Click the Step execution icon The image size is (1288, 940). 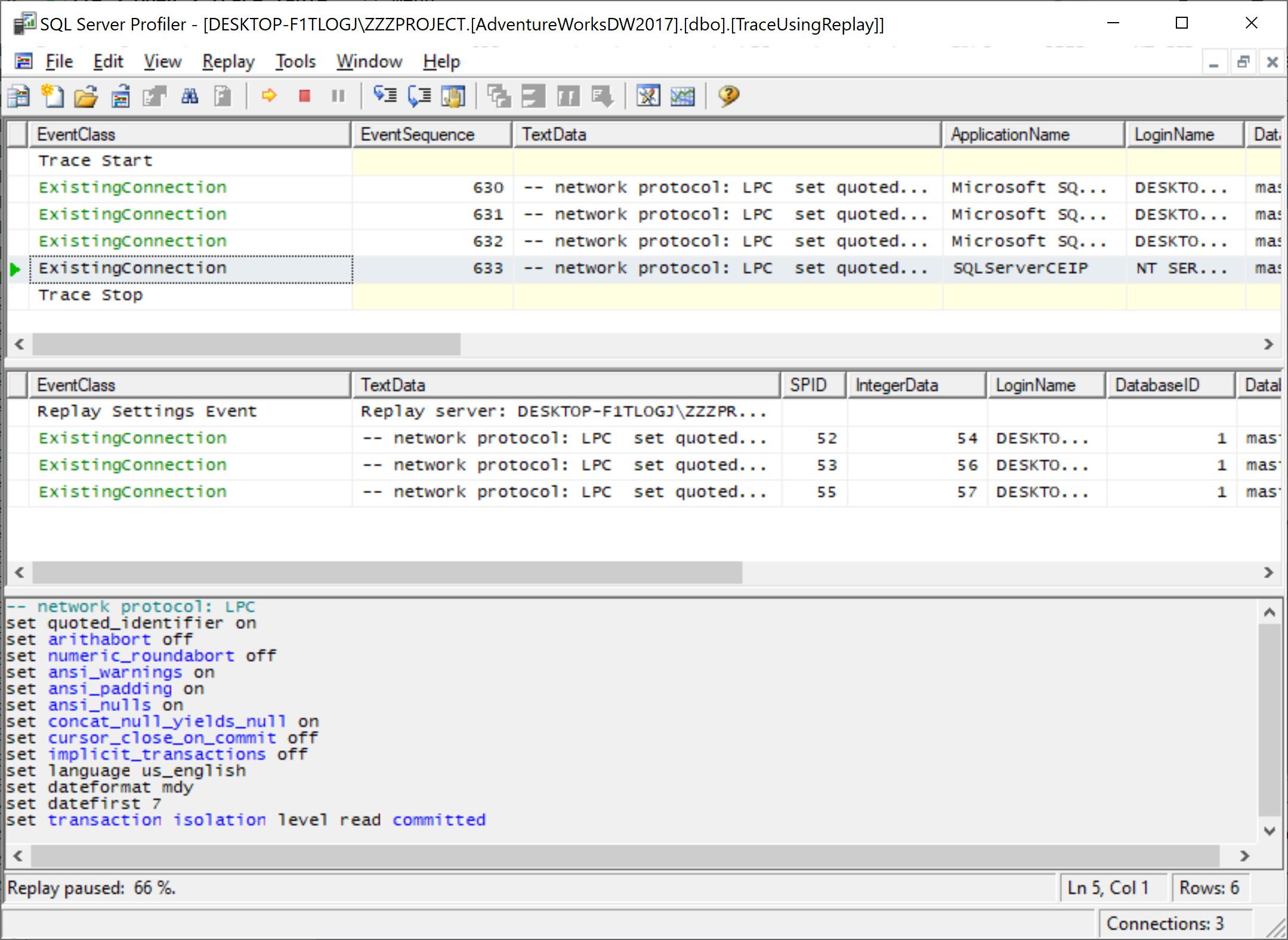pos(385,95)
